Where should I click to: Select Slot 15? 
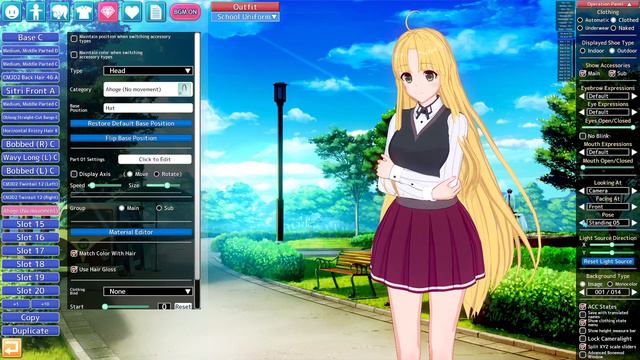(31, 224)
